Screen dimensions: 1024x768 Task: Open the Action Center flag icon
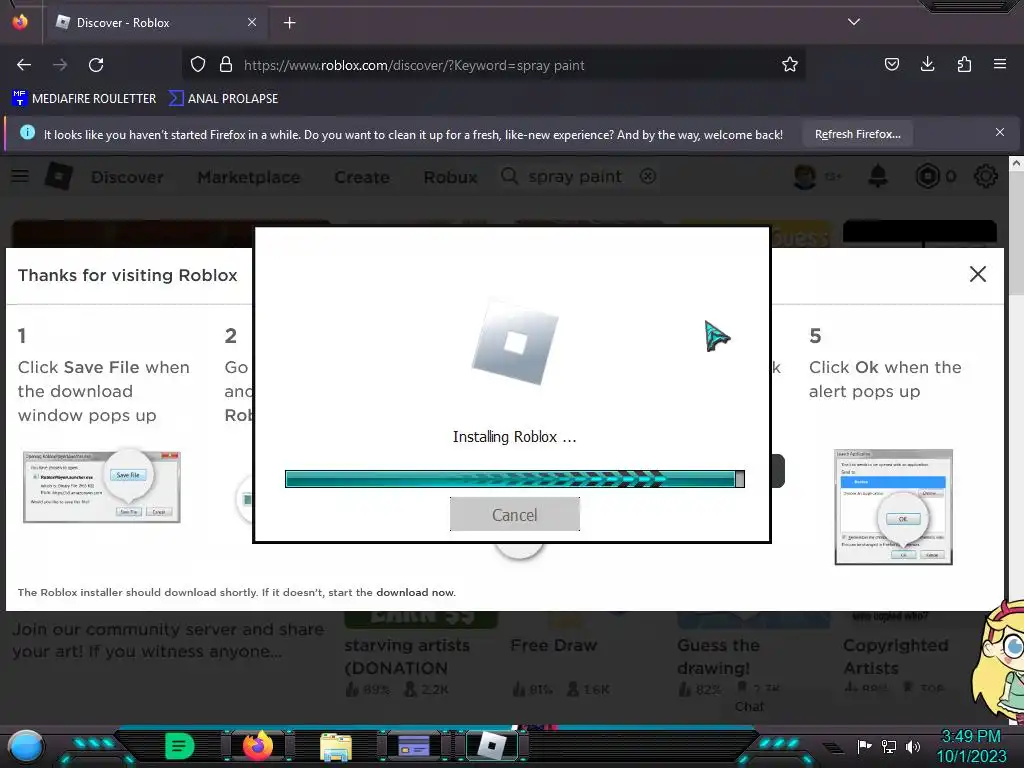point(864,746)
